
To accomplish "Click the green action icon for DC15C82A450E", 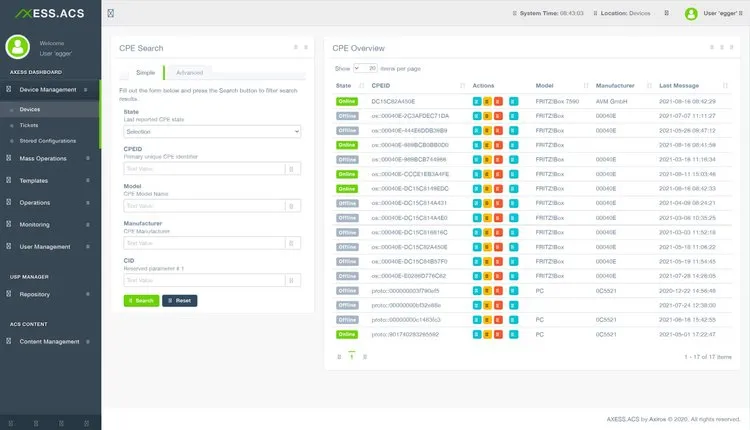I will coord(477,101).
